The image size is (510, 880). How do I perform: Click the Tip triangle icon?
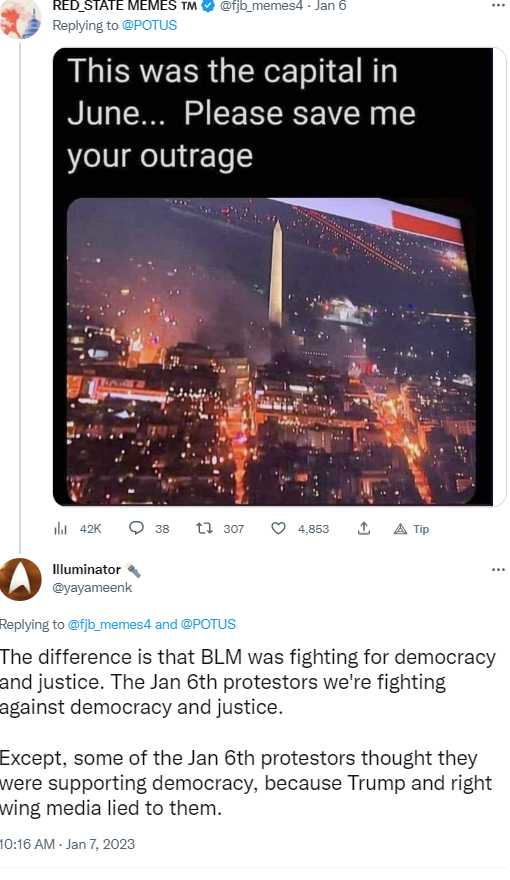click(400, 529)
